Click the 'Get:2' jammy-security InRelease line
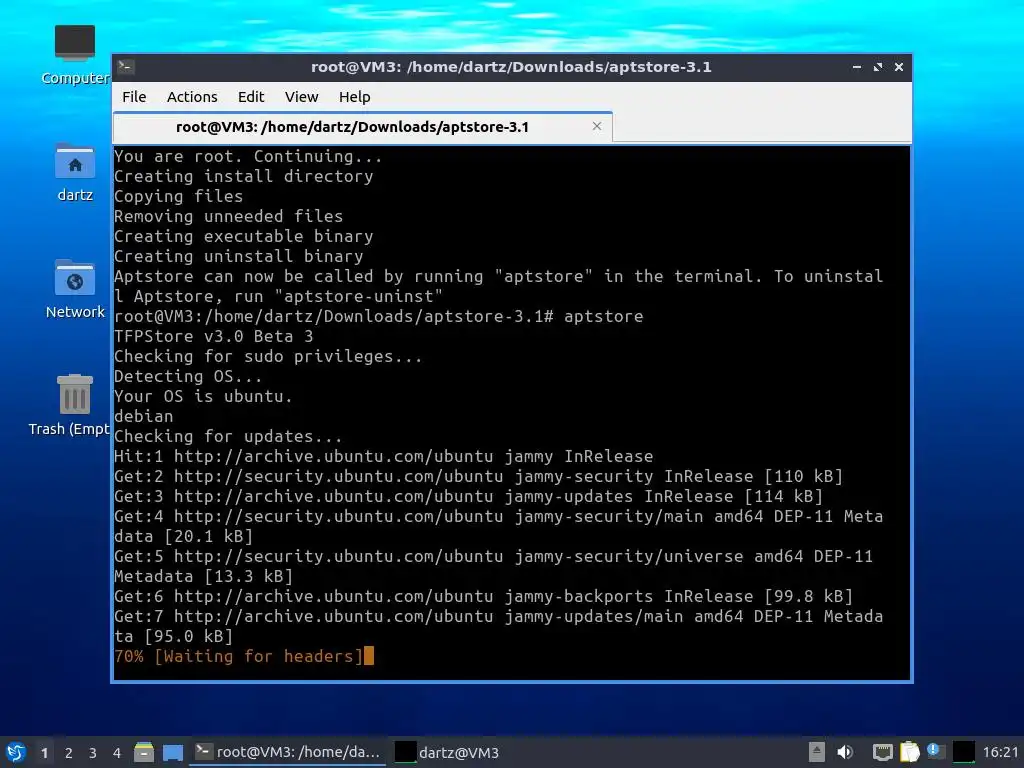This screenshot has height=768, width=1024. tap(479, 476)
